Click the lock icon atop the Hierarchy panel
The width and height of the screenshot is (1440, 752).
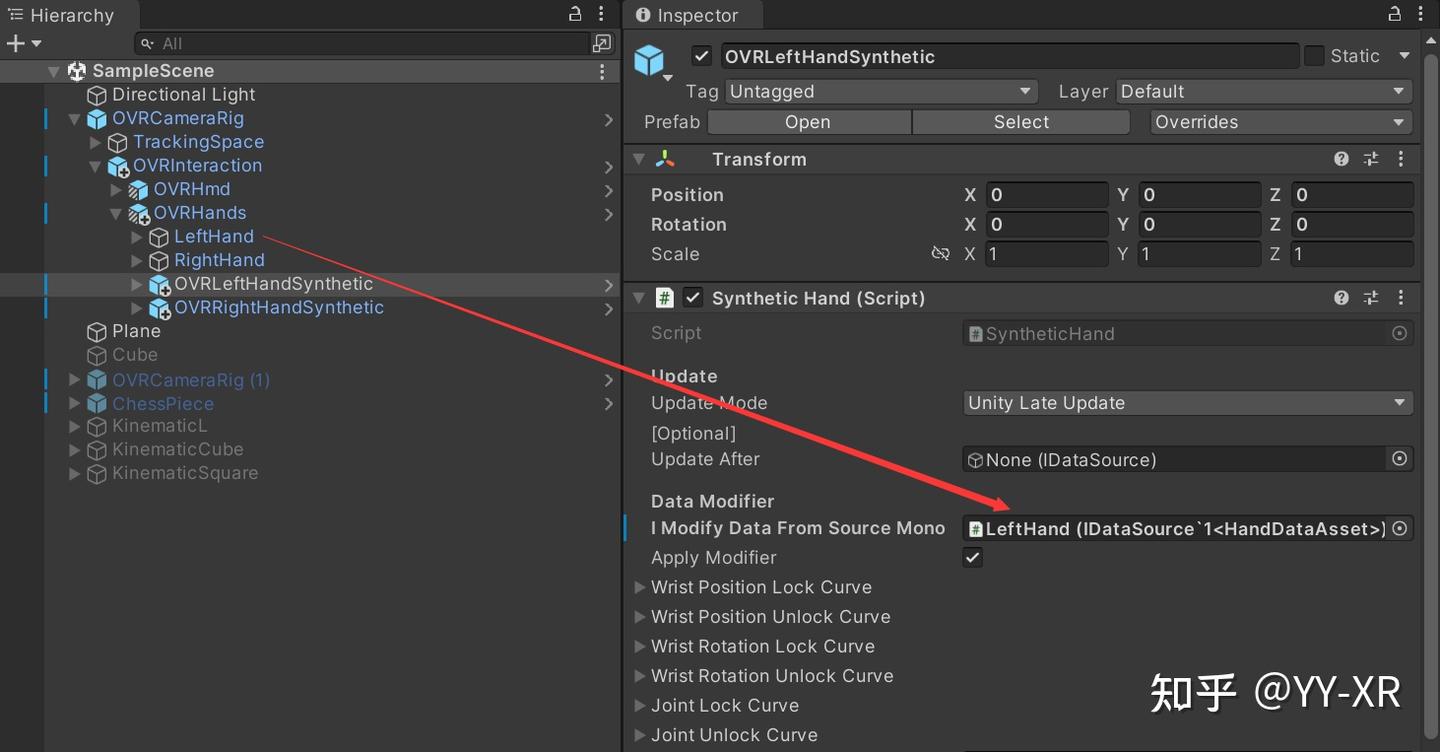[573, 13]
